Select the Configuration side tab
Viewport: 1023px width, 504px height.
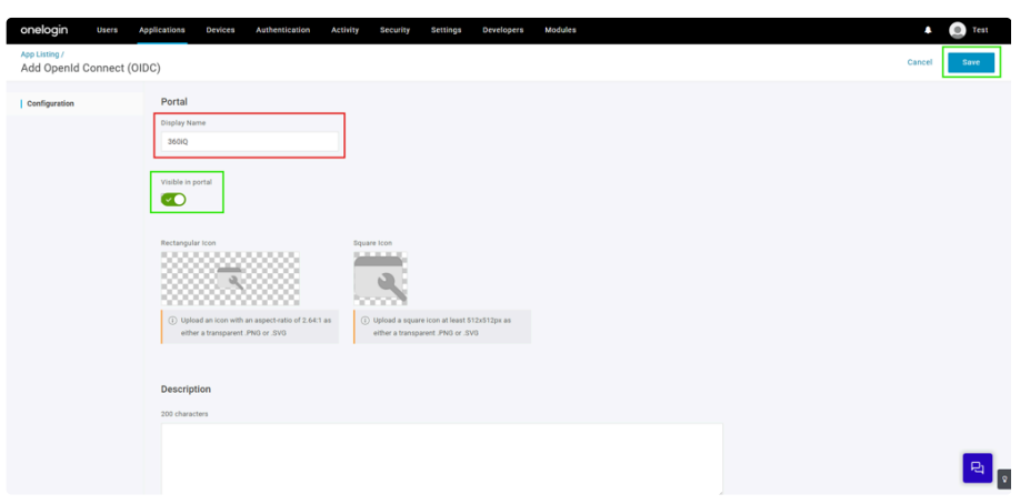50,103
